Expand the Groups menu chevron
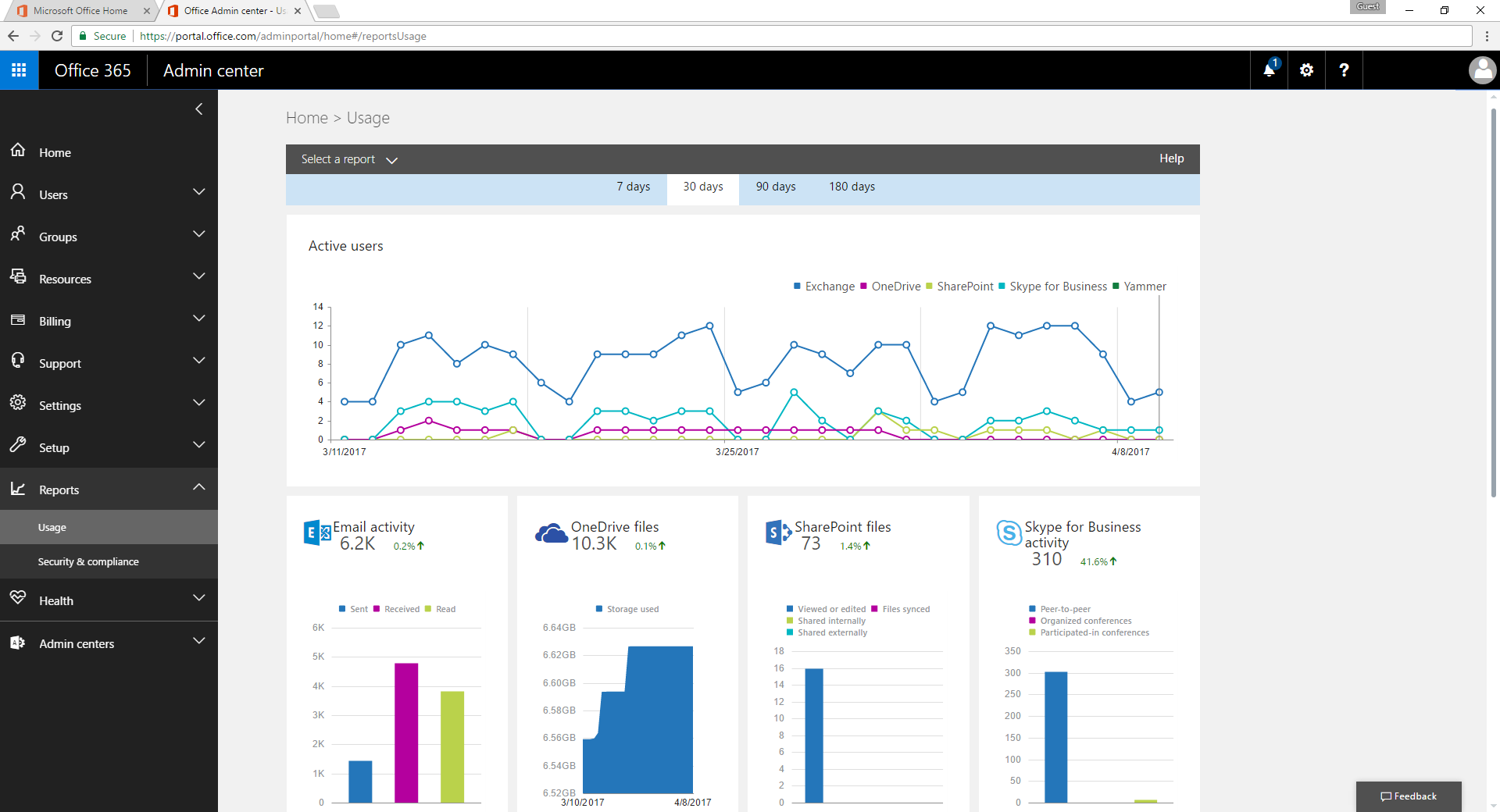This screenshot has height=812, width=1500. (x=199, y=234)
